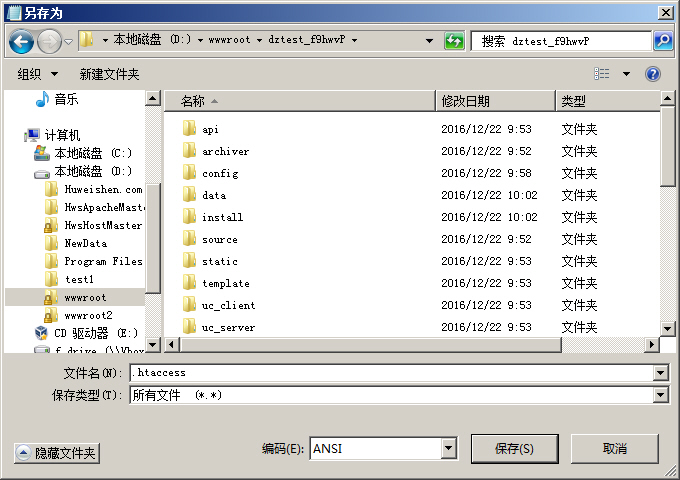This screenshot has height=480, width=680.
Task: Select the uc_server folder icon
Action: click(x=189, y=327)
